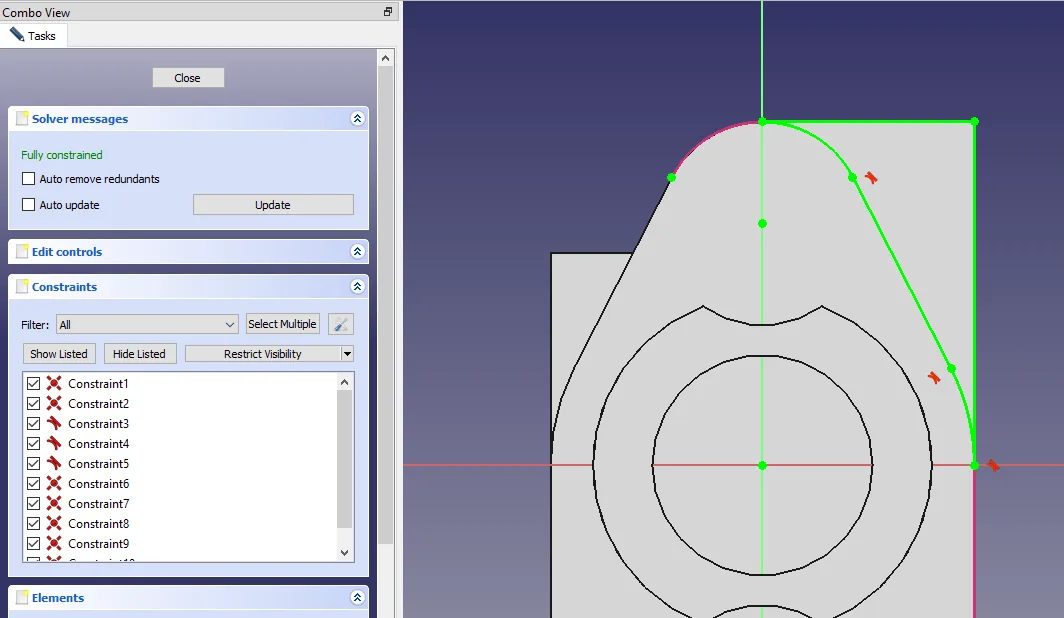1064x618 pixels.
Task: Open the constraint list settings tool icon
Action: click(341, 324)
